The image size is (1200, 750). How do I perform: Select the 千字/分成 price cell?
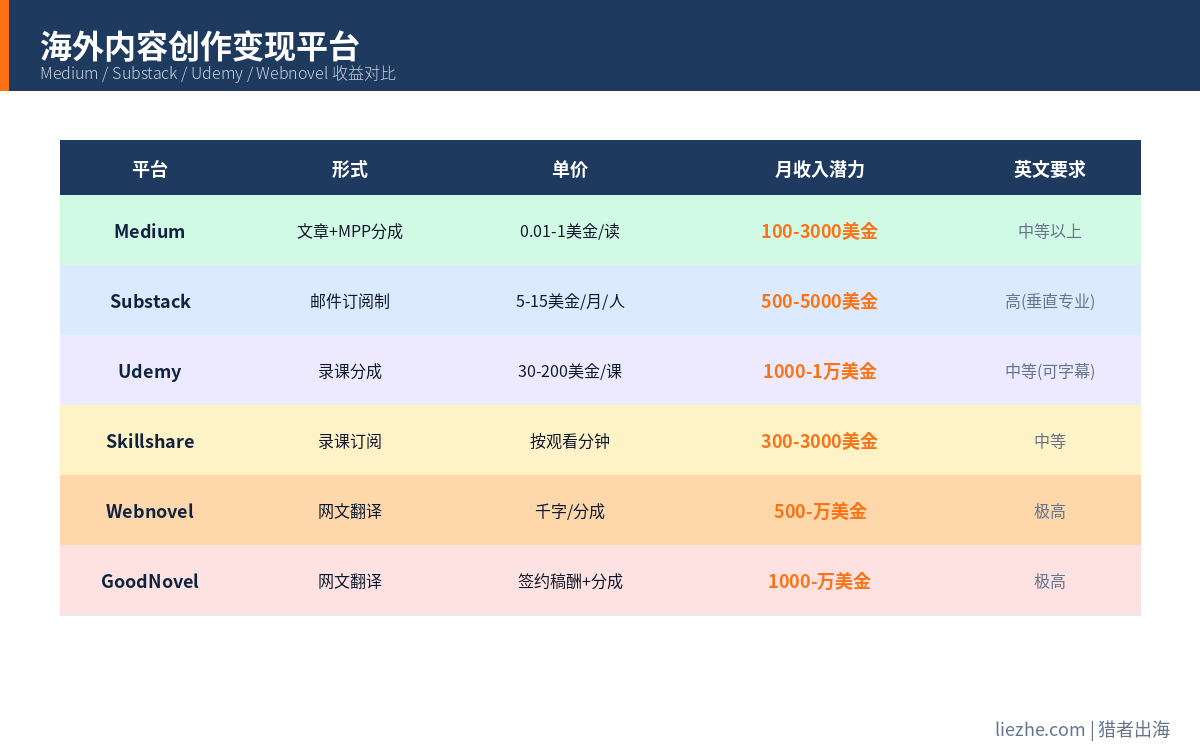click(570, 511)
